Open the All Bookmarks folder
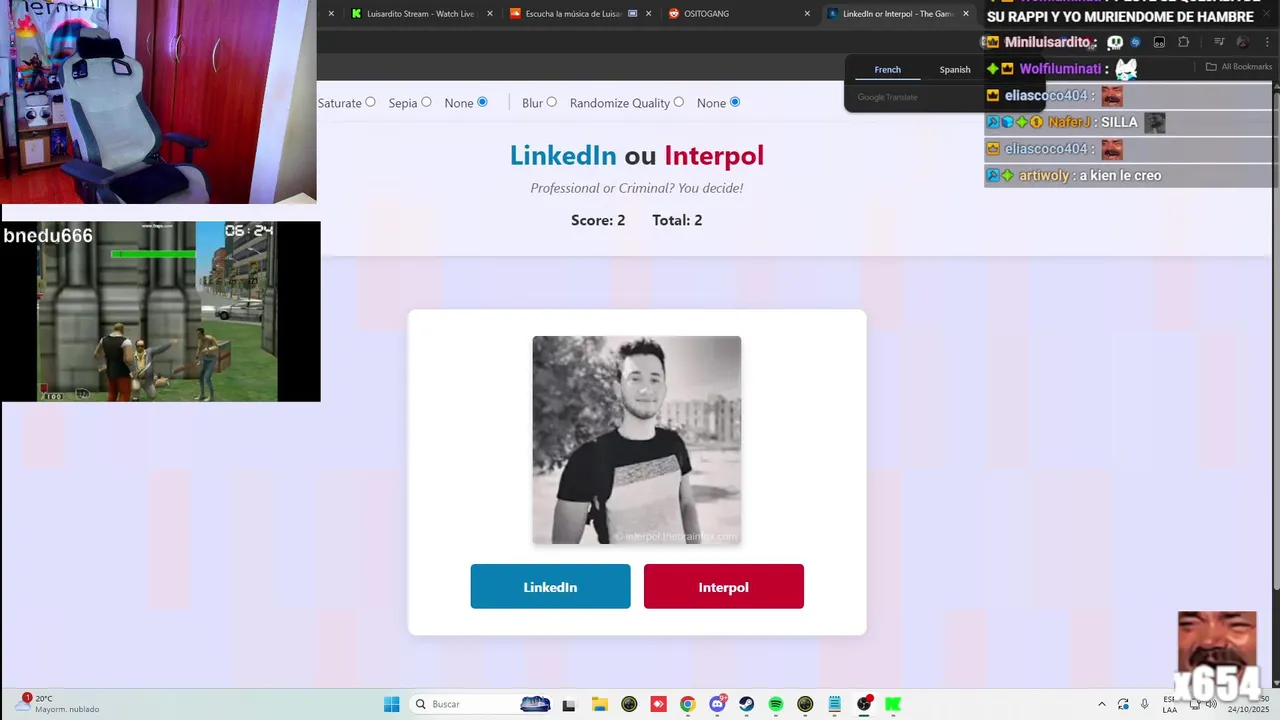Image resolution: width=1280 pixels, height=720 pixels. click(1239, 67)
